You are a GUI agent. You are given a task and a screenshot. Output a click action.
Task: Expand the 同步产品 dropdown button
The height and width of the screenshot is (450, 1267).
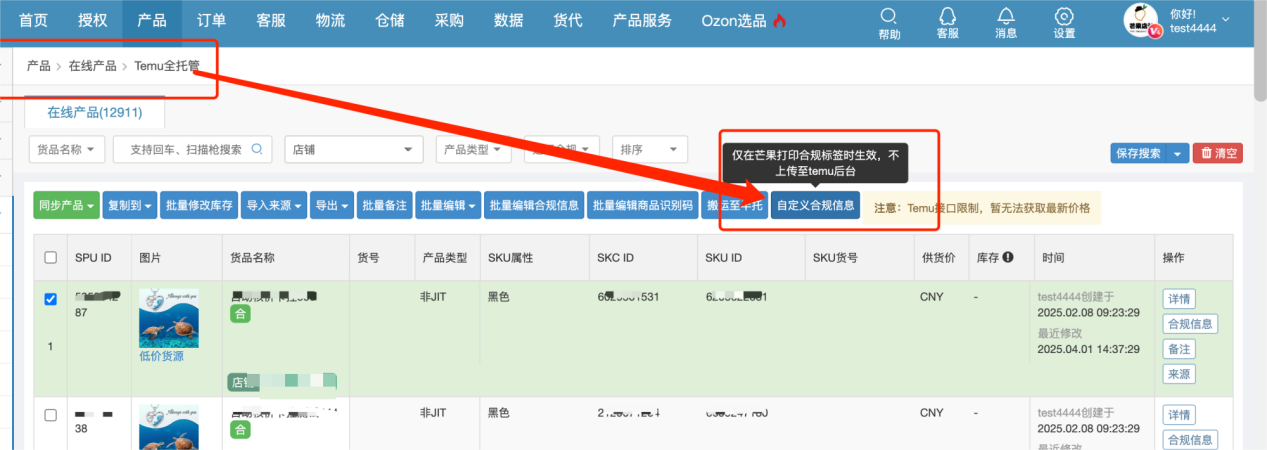(x=67, y=205)
